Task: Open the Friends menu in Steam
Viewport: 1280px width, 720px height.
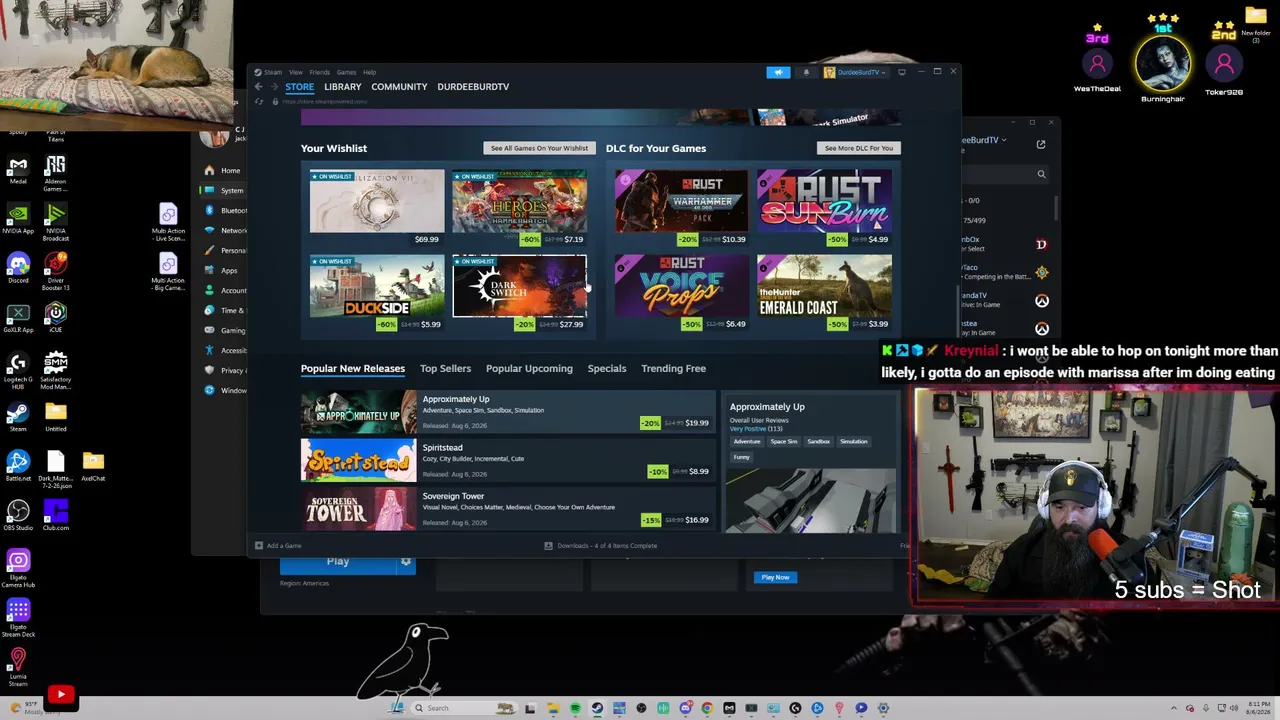Action: 319,72
